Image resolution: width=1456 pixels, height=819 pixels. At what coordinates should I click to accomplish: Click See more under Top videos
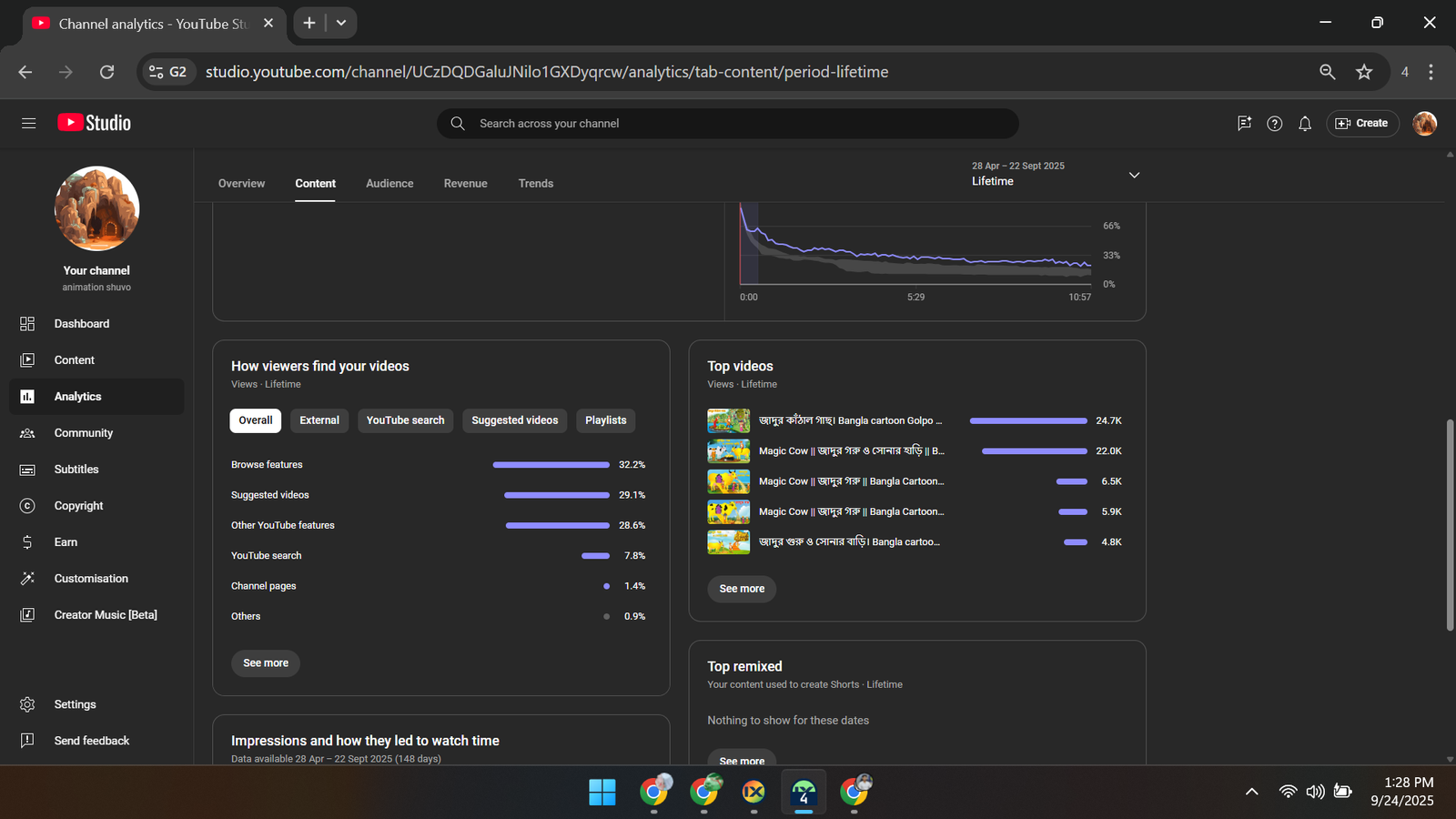coord(742,589)
